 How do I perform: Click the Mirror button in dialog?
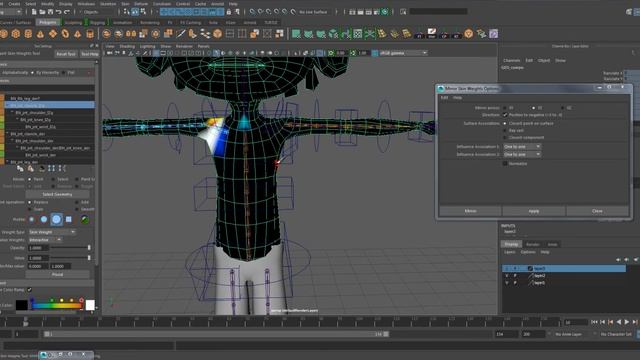tap(470, 211)
